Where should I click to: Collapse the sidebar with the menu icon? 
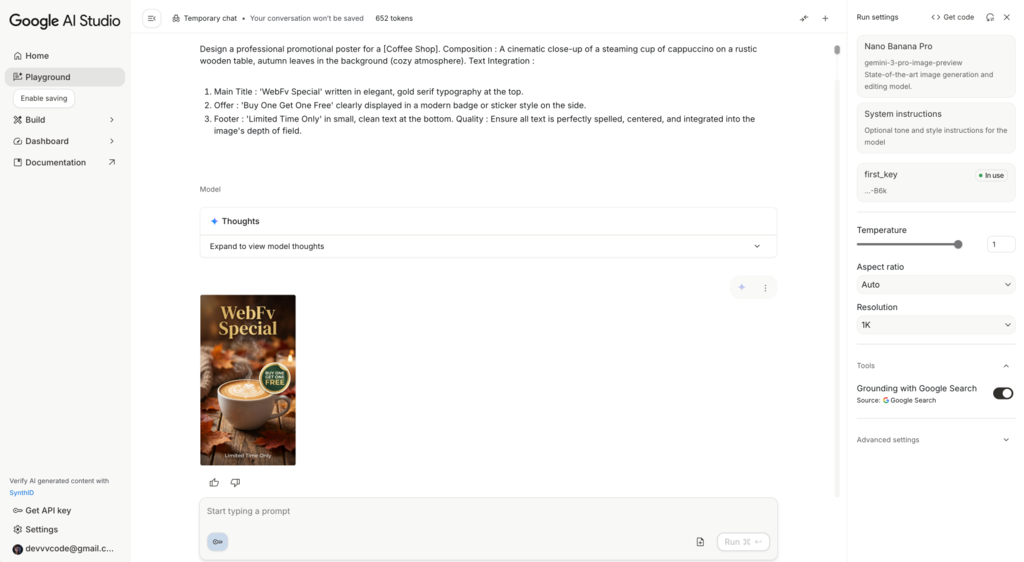point(152,18)
